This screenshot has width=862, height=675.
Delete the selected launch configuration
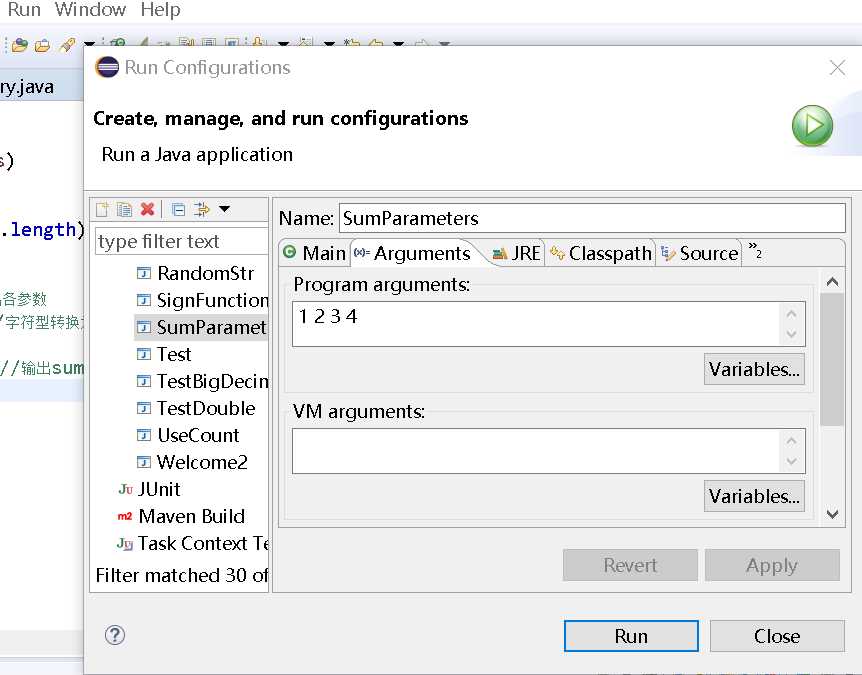coord(147,209)
